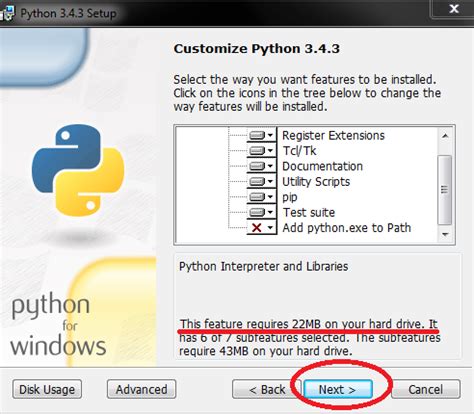
Task: Select the Tcl/Tk tree label
Action: tap(299, 151)
